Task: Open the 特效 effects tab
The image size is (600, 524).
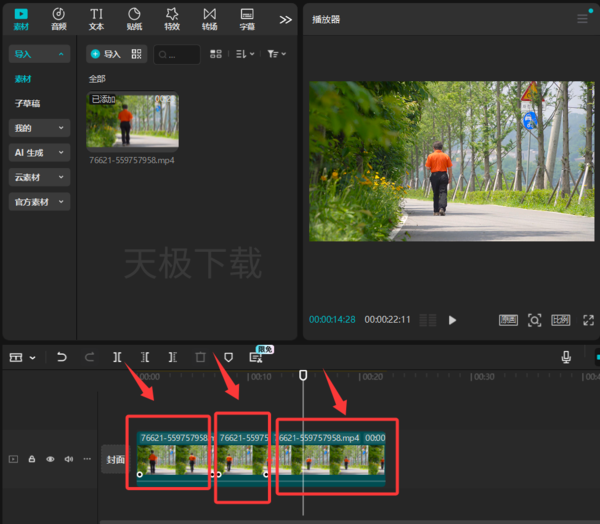Action: (172, 19)
